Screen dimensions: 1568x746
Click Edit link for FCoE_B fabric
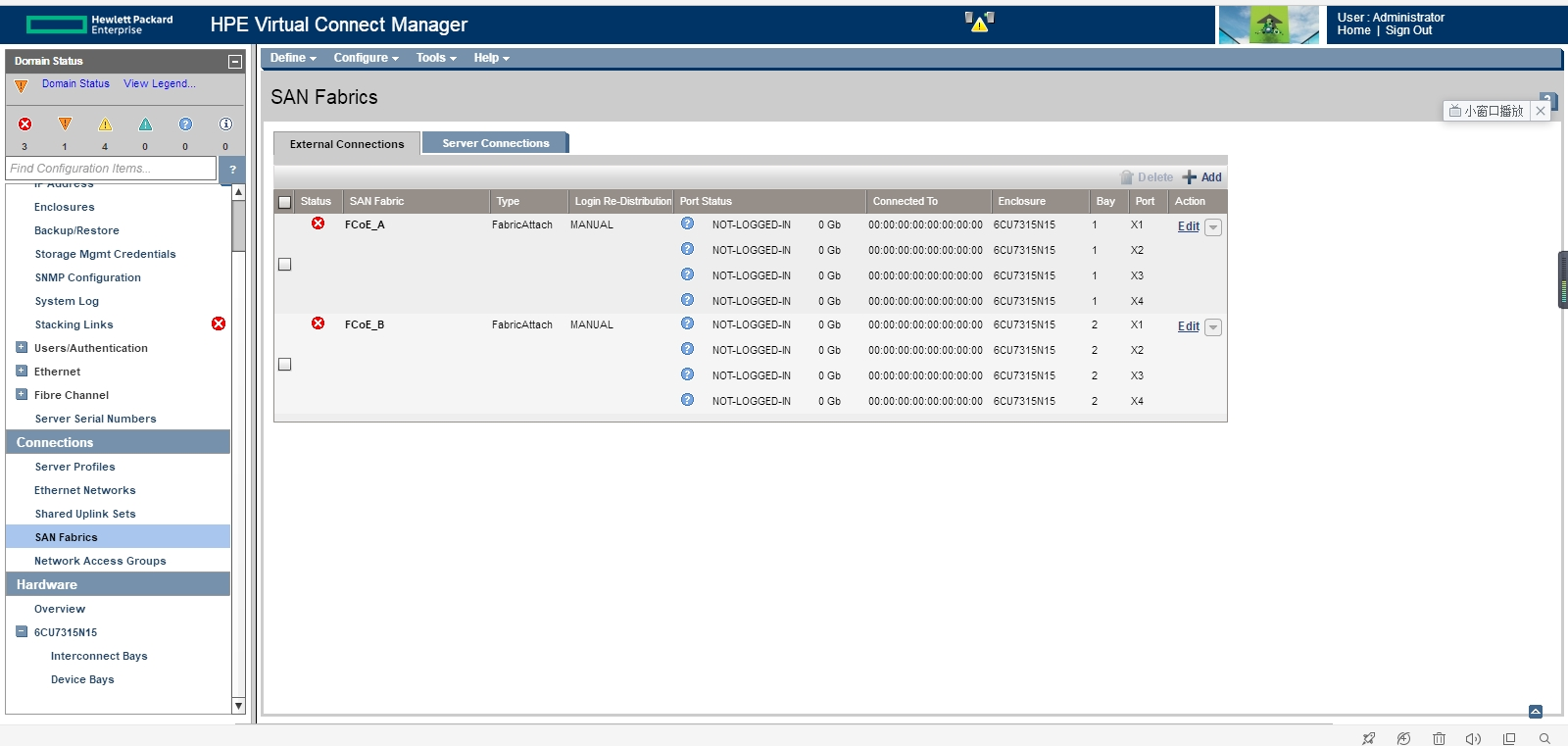tap(1189, 326)
